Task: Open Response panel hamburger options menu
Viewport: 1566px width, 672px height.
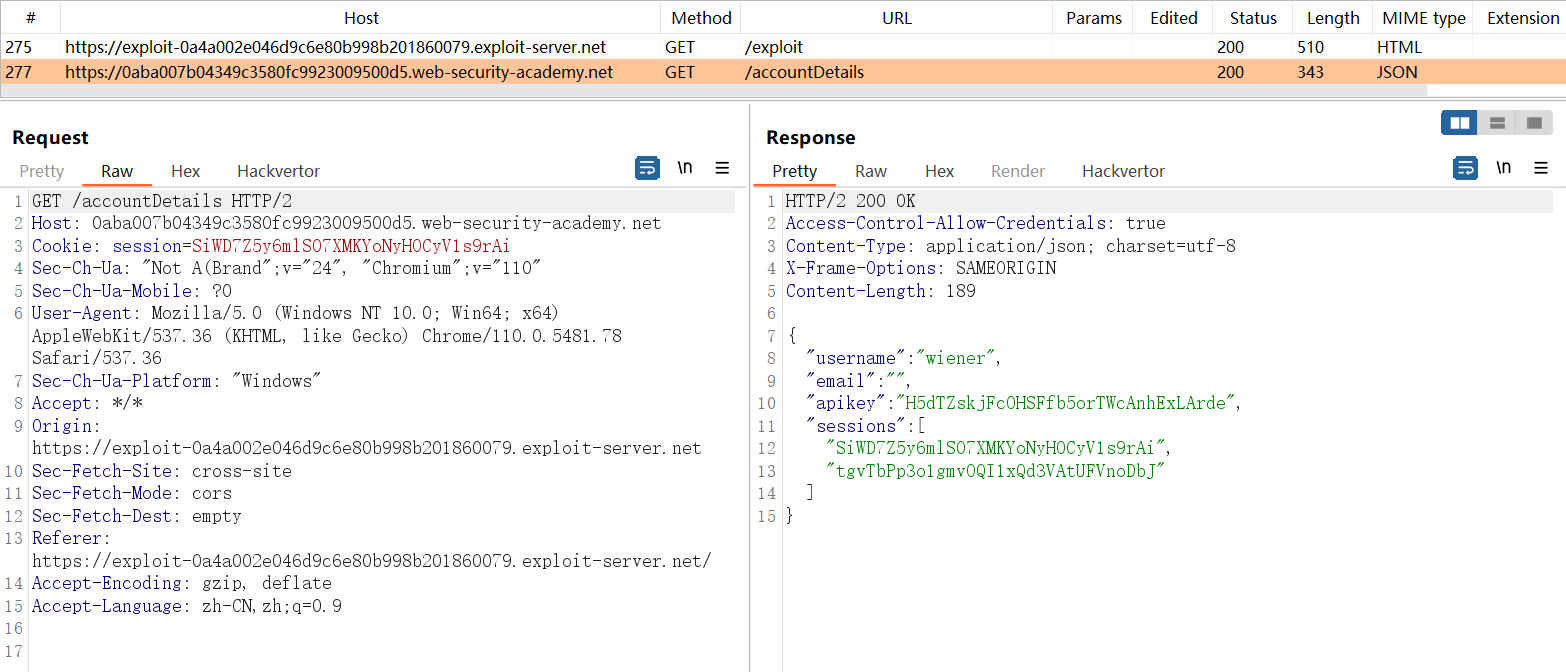Action: click(x=1540, y=168)
